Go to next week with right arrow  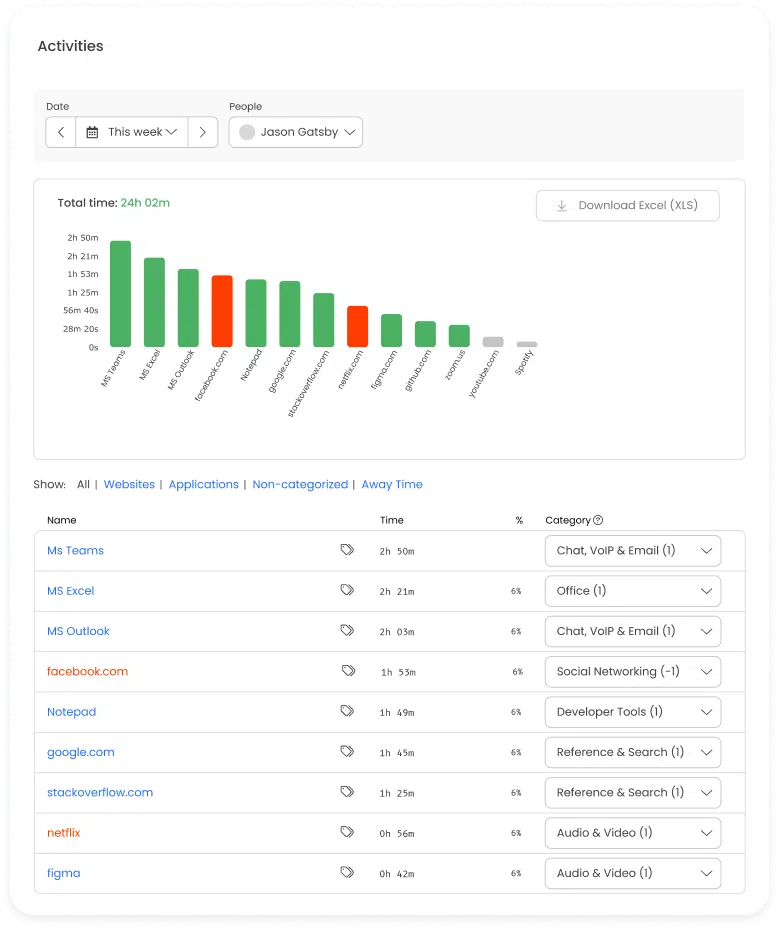tap(202, 132)
